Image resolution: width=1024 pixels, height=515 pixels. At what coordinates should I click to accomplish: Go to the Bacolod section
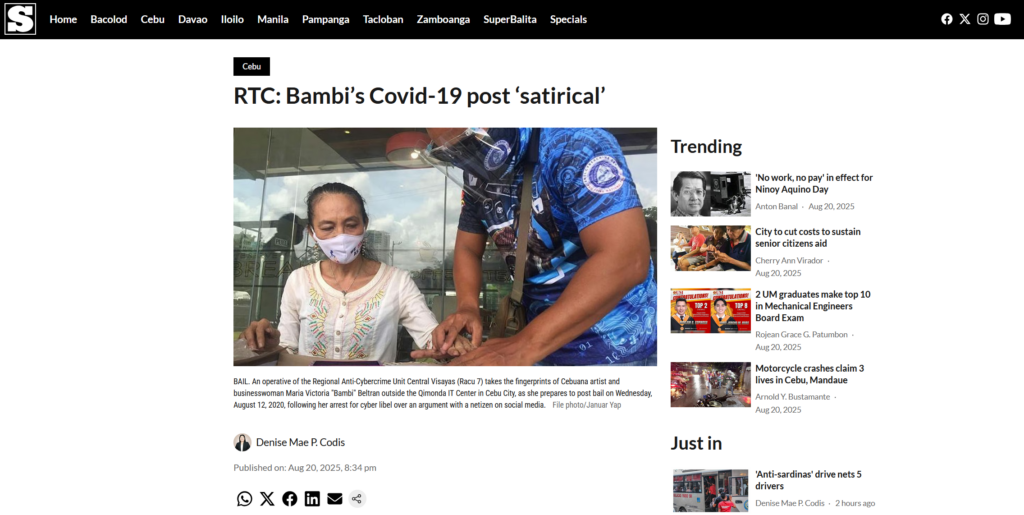108,20
